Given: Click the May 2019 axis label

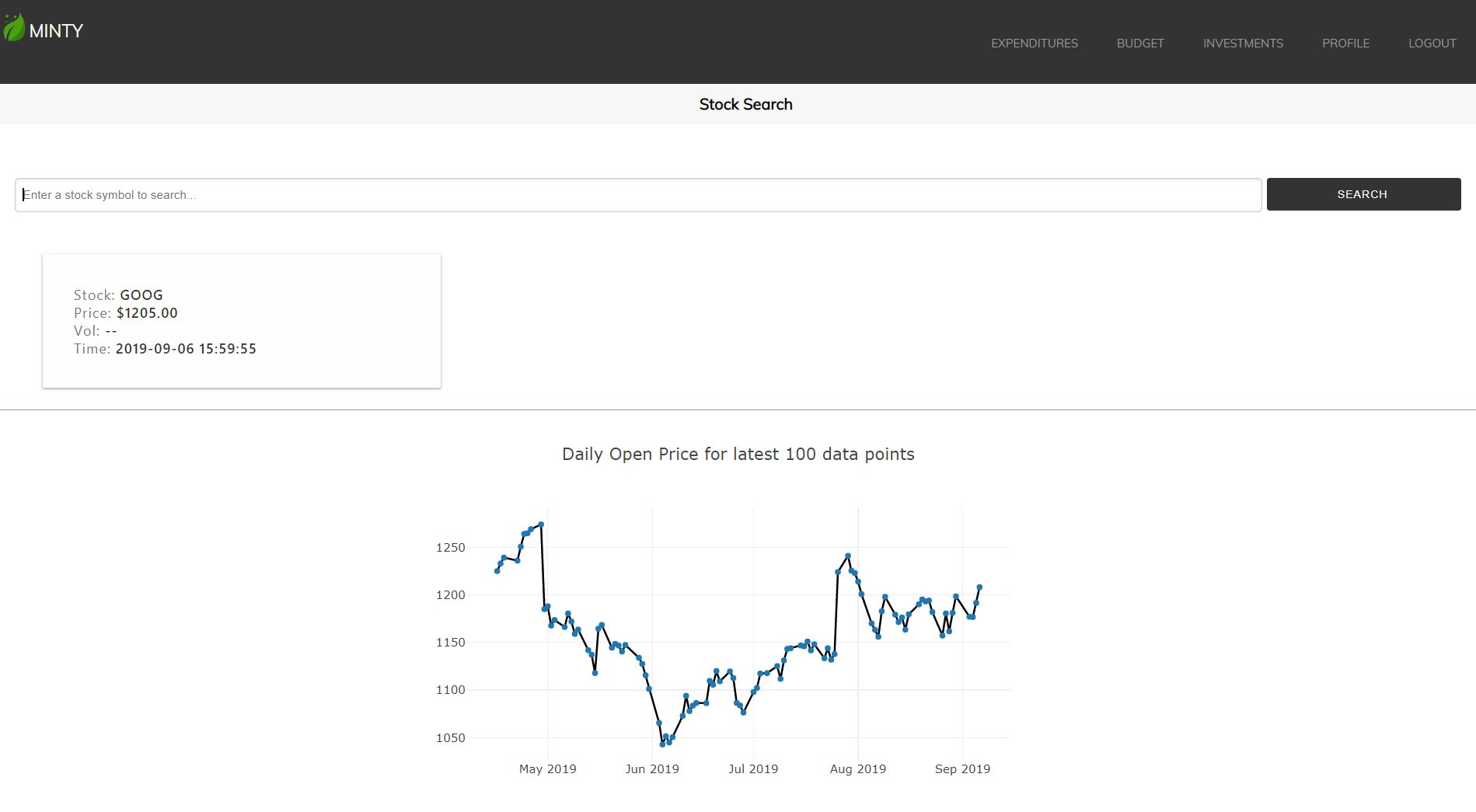Looking at the screenshot, I should pos(548,769).
